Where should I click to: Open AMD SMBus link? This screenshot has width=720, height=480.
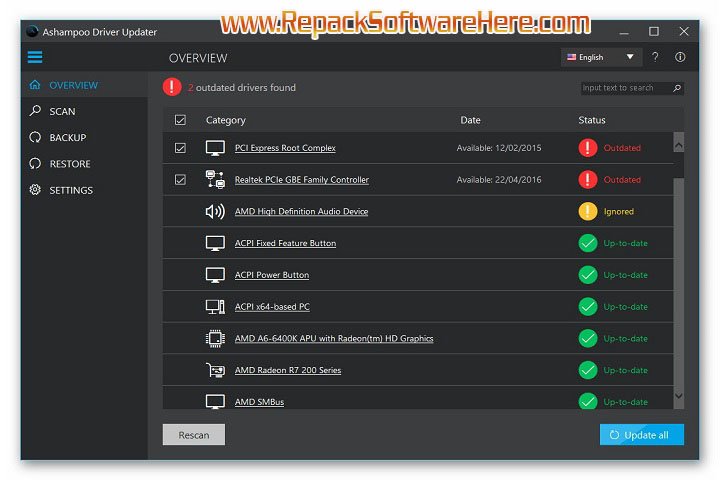point(259,401)
